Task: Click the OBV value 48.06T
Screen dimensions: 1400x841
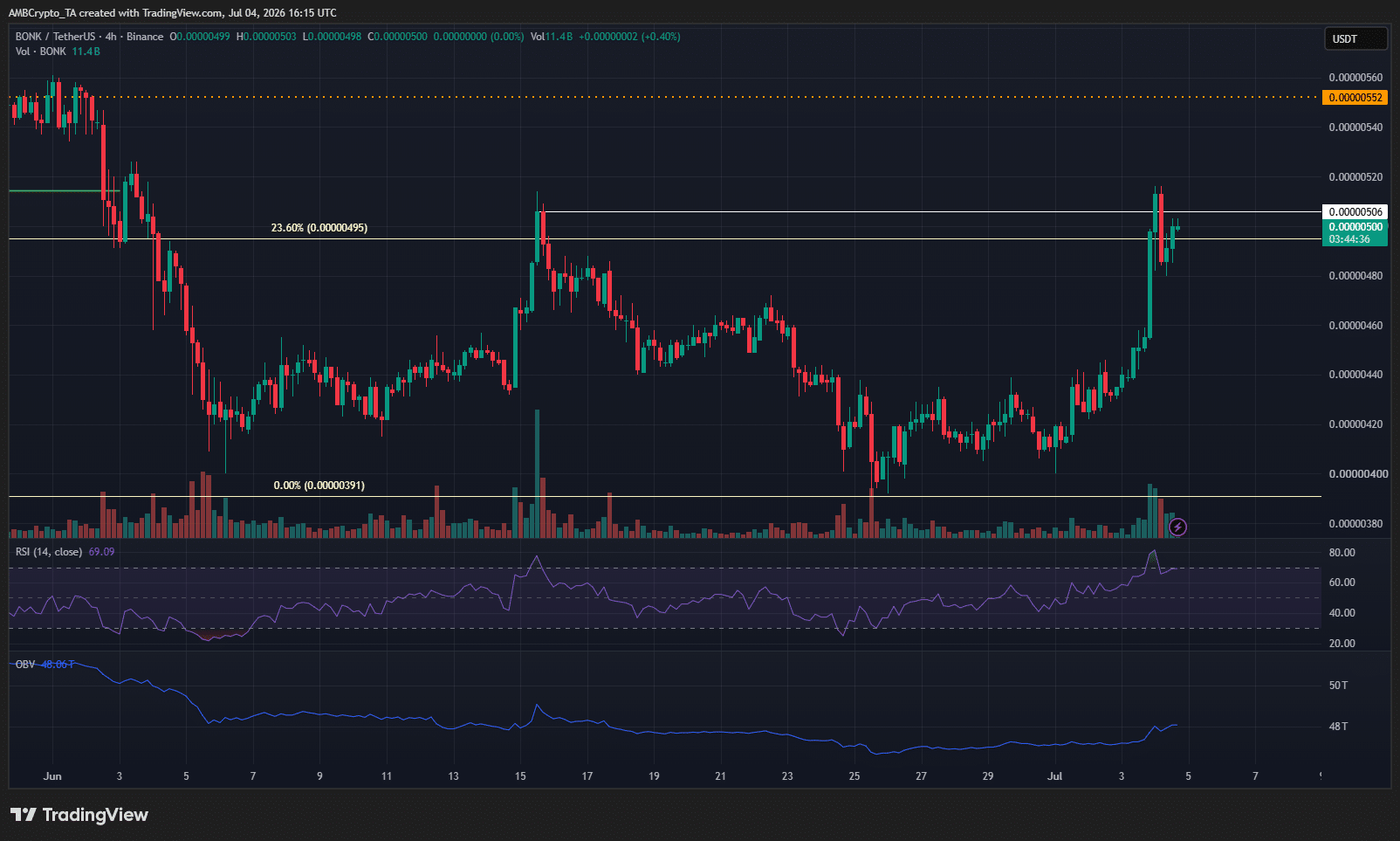Action: point(58,665)
